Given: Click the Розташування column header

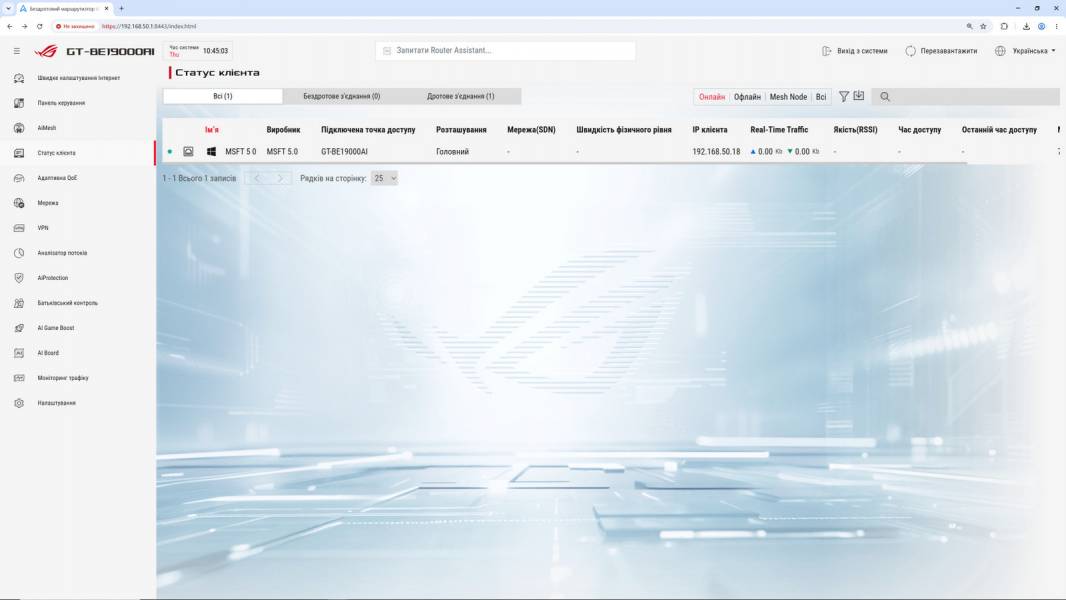Looking at the screenshot, I should (x=461, y=130).
